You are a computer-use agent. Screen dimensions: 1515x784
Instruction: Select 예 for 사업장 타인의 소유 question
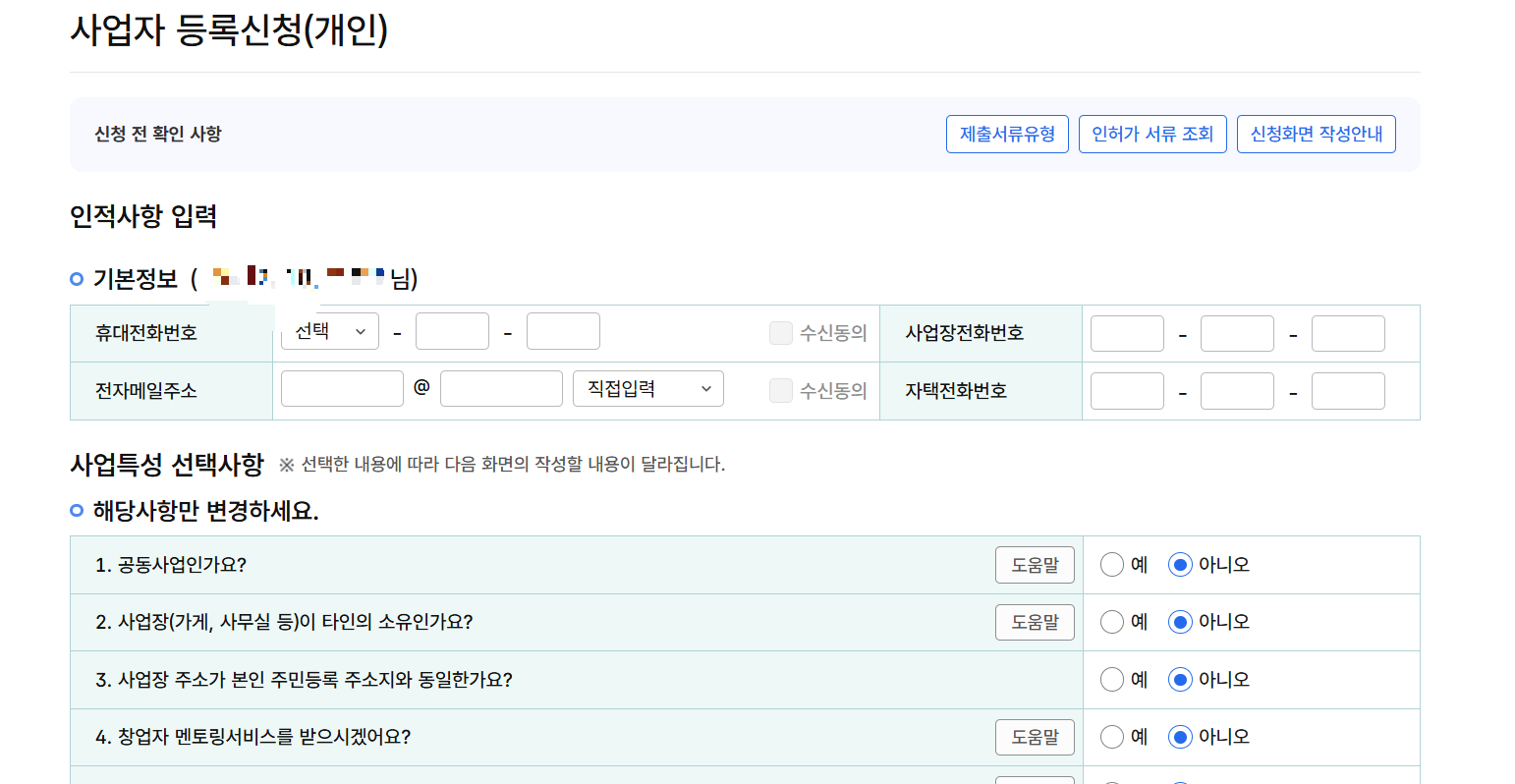1112,622
